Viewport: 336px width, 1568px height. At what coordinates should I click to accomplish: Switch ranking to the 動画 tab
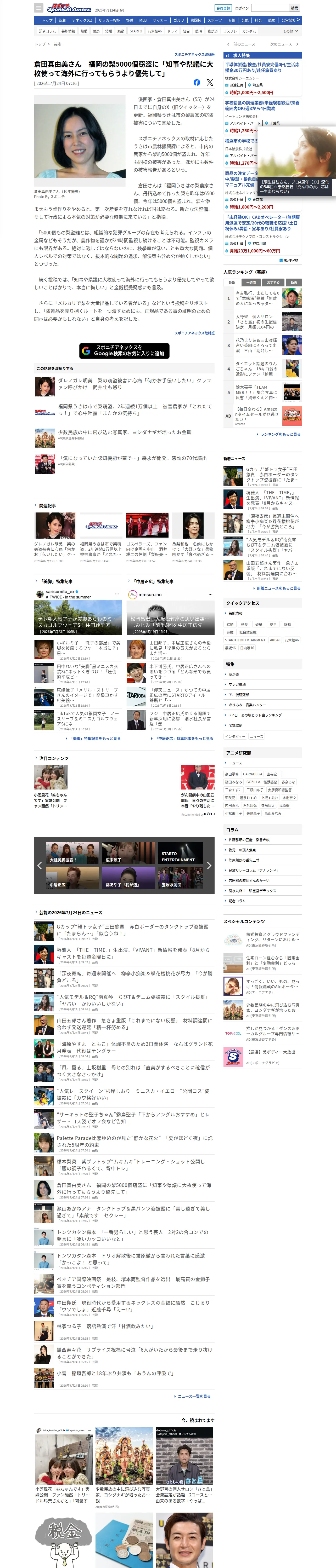[x=293, y=283]
